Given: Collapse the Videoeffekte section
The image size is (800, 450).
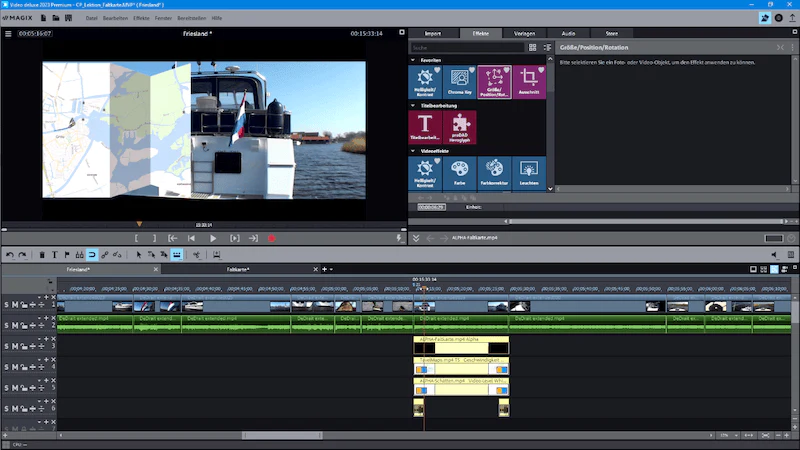Looking at the screenshot, I should [x=413, y=151].
